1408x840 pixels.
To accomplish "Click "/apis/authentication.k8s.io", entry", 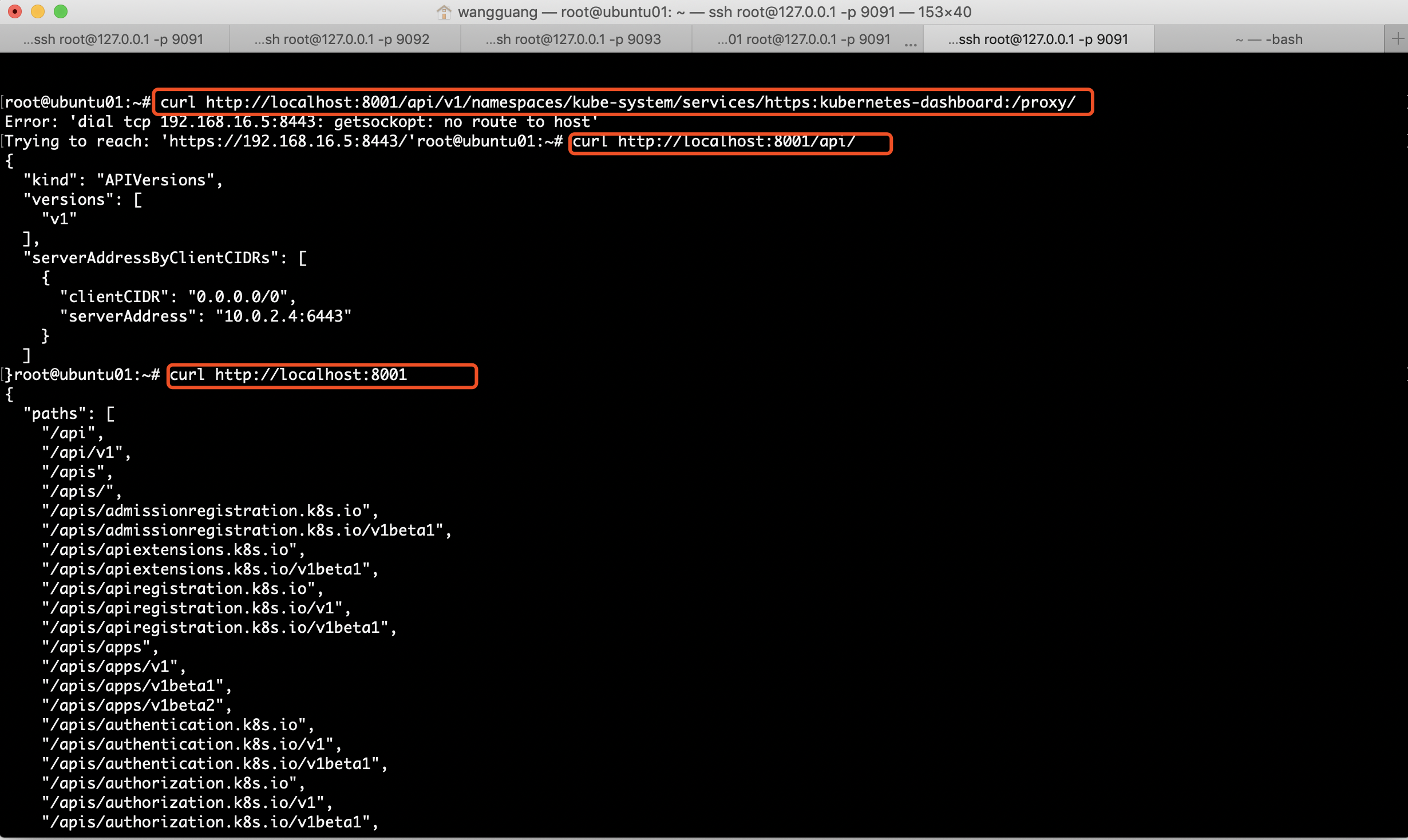I will (178, 724).
